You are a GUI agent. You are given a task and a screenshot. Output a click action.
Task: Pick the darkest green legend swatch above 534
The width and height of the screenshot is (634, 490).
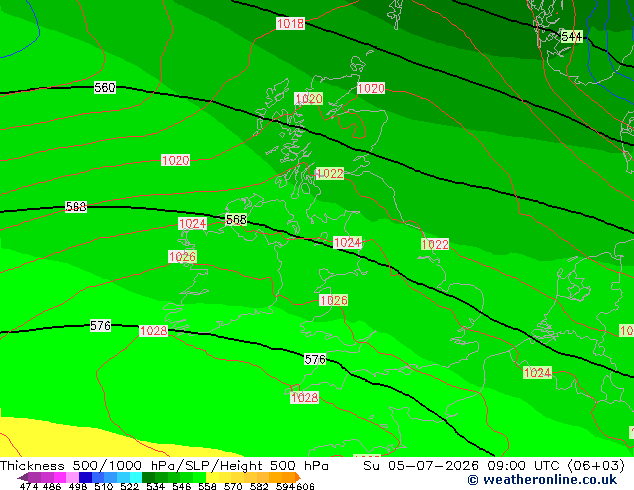(148, 477)
